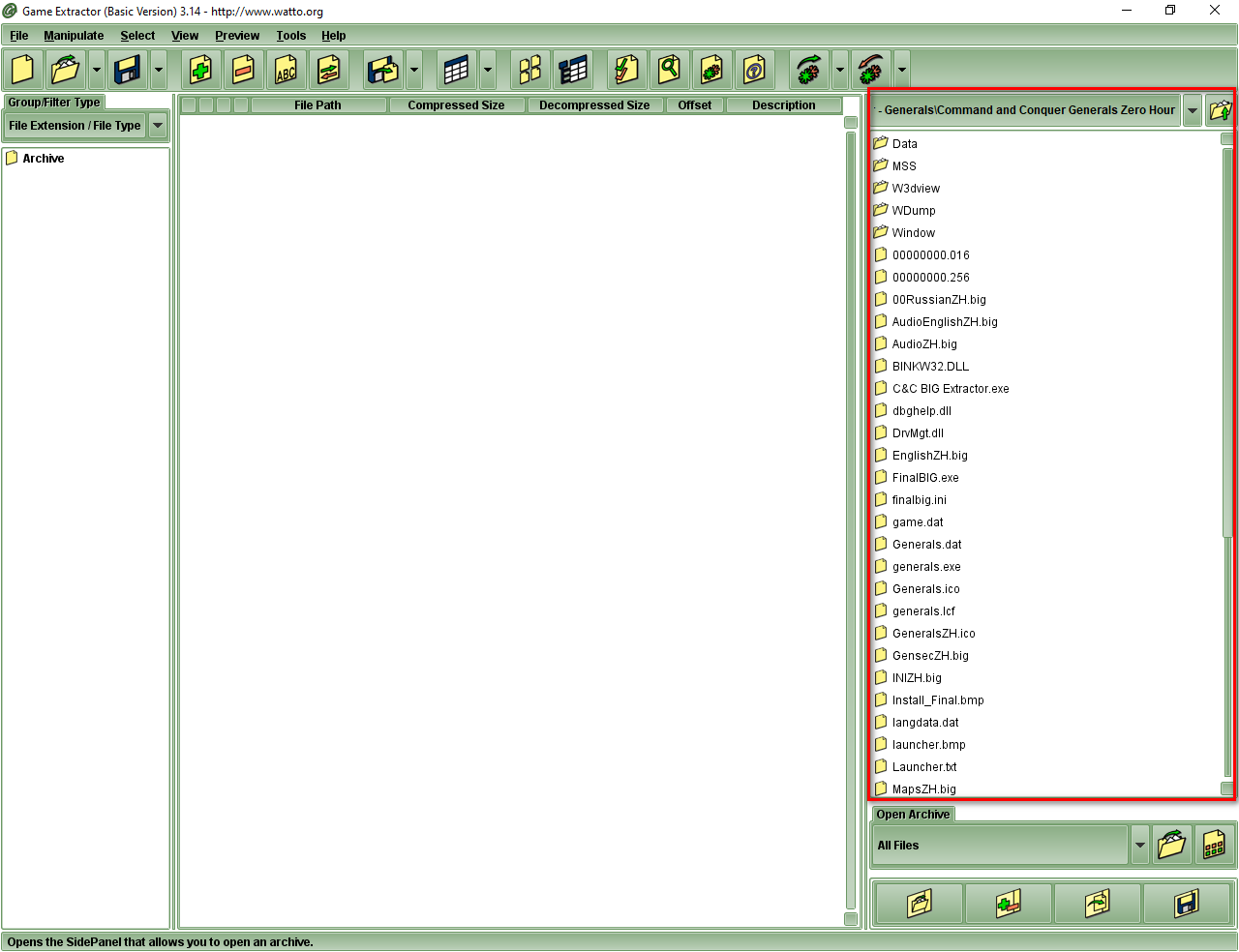The height and width of the screenshot is (952, 1239).
Task: Click the Remove Files red minus icon
Action: coord(243,70)
